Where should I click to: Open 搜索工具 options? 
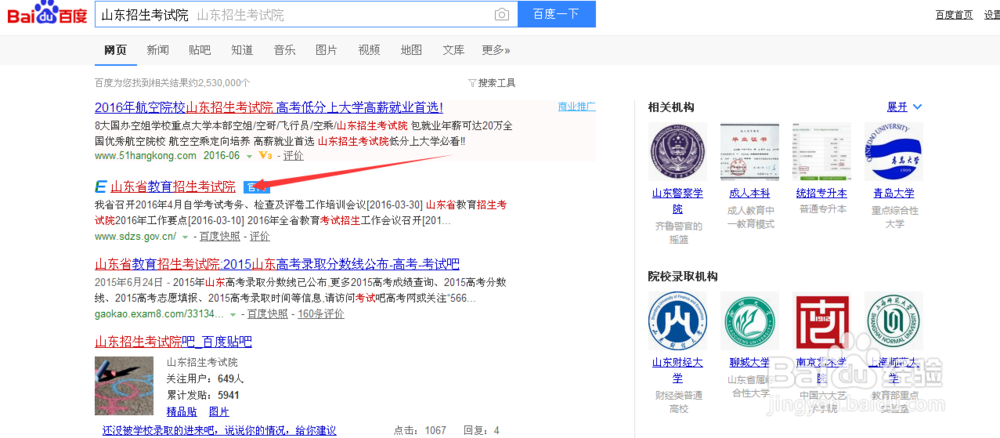[497, 83]
